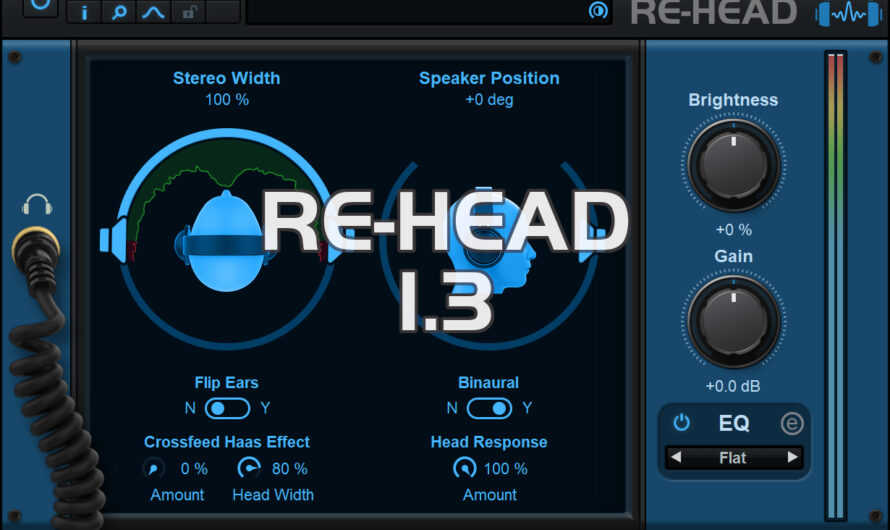Click the blank toolbar button after the lock
890x530 pixels.
[222, 11]
